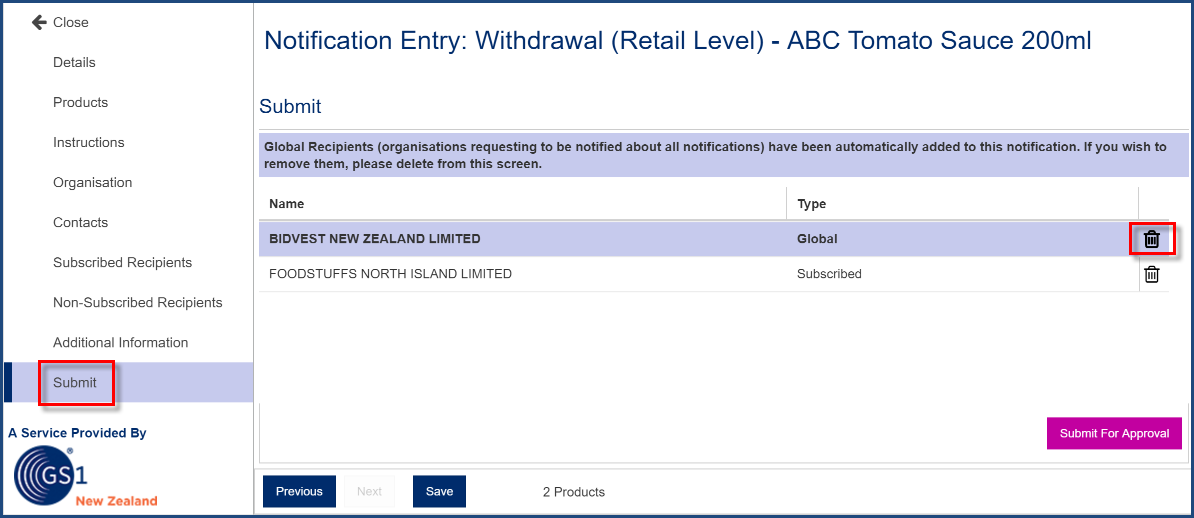Screen dimensions: 1194x518
Task: Delete BIDVEST NEW ZEALAND LIMITED recipient trash icon
Action: (1151, 239)
